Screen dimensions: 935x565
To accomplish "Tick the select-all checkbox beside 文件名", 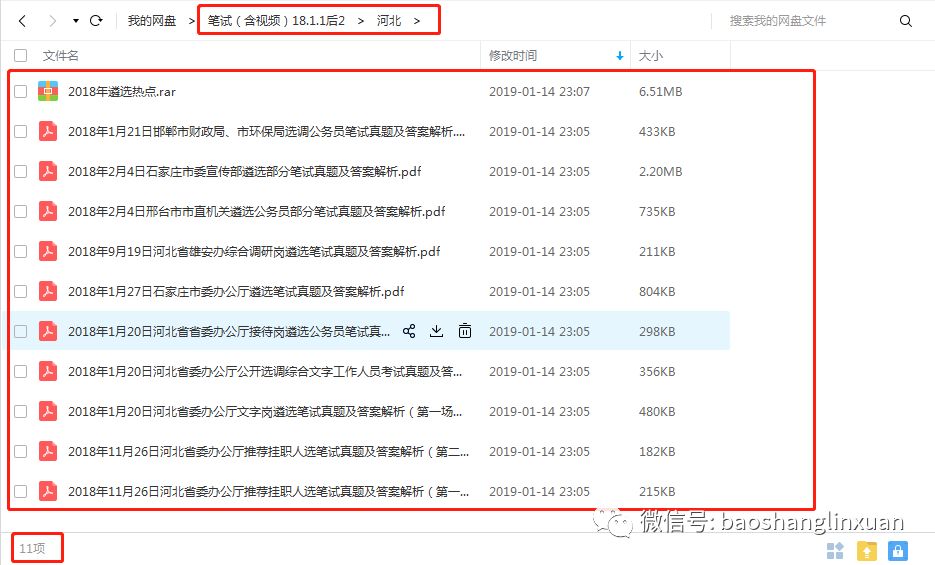I will [x=21, y=55].
